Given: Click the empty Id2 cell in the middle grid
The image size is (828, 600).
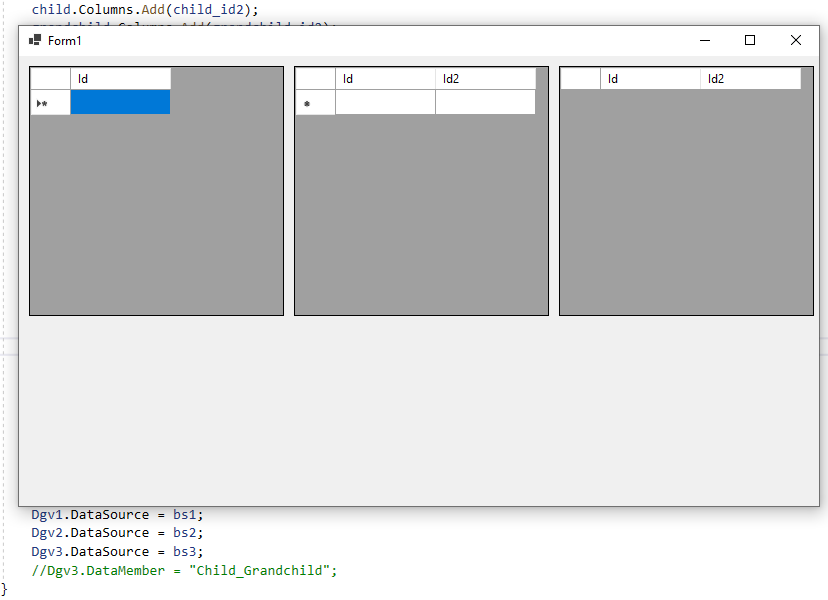Looking at the screenshot, I should (485, 102).
